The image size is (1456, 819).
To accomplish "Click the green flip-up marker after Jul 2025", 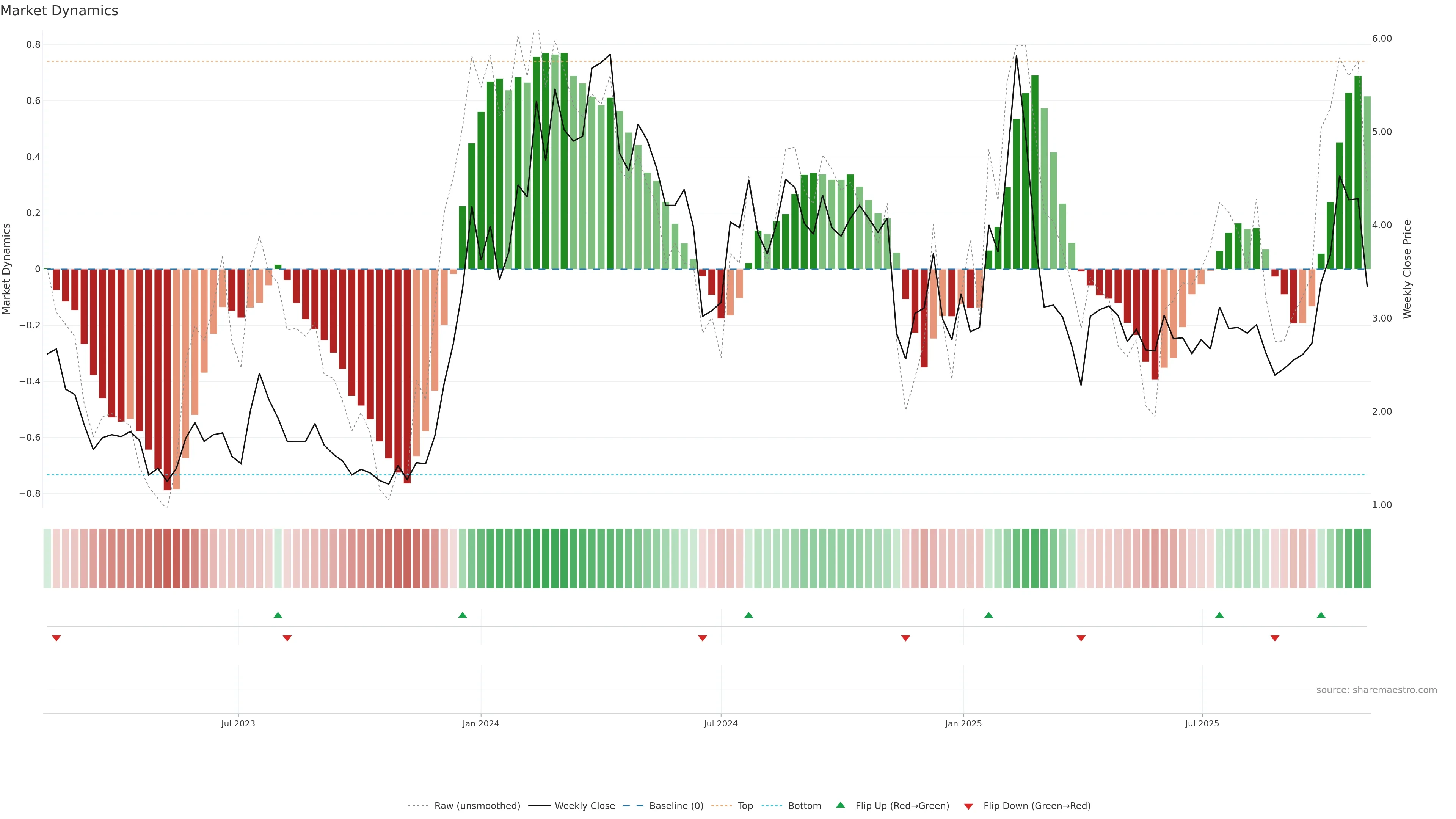I will pyautogui.click(x=1219, y=615).
